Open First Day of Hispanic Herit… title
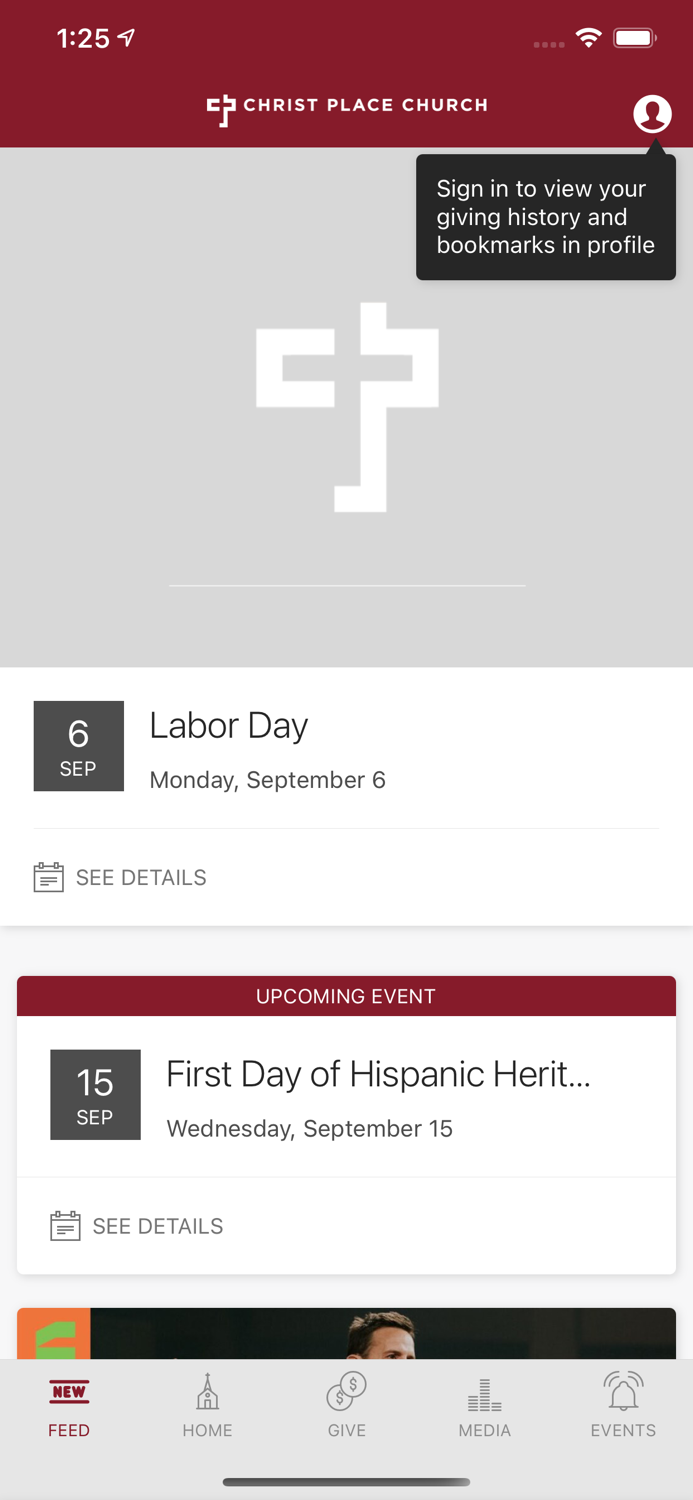The image size is (693, 1500). click(x=378, y=1075)
